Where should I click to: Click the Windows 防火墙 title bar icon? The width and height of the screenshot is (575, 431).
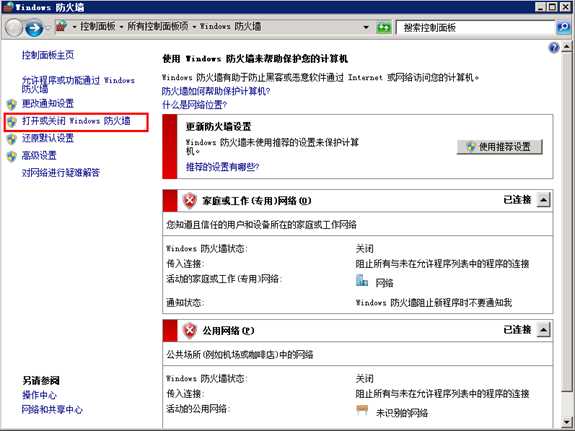(8, 7)
